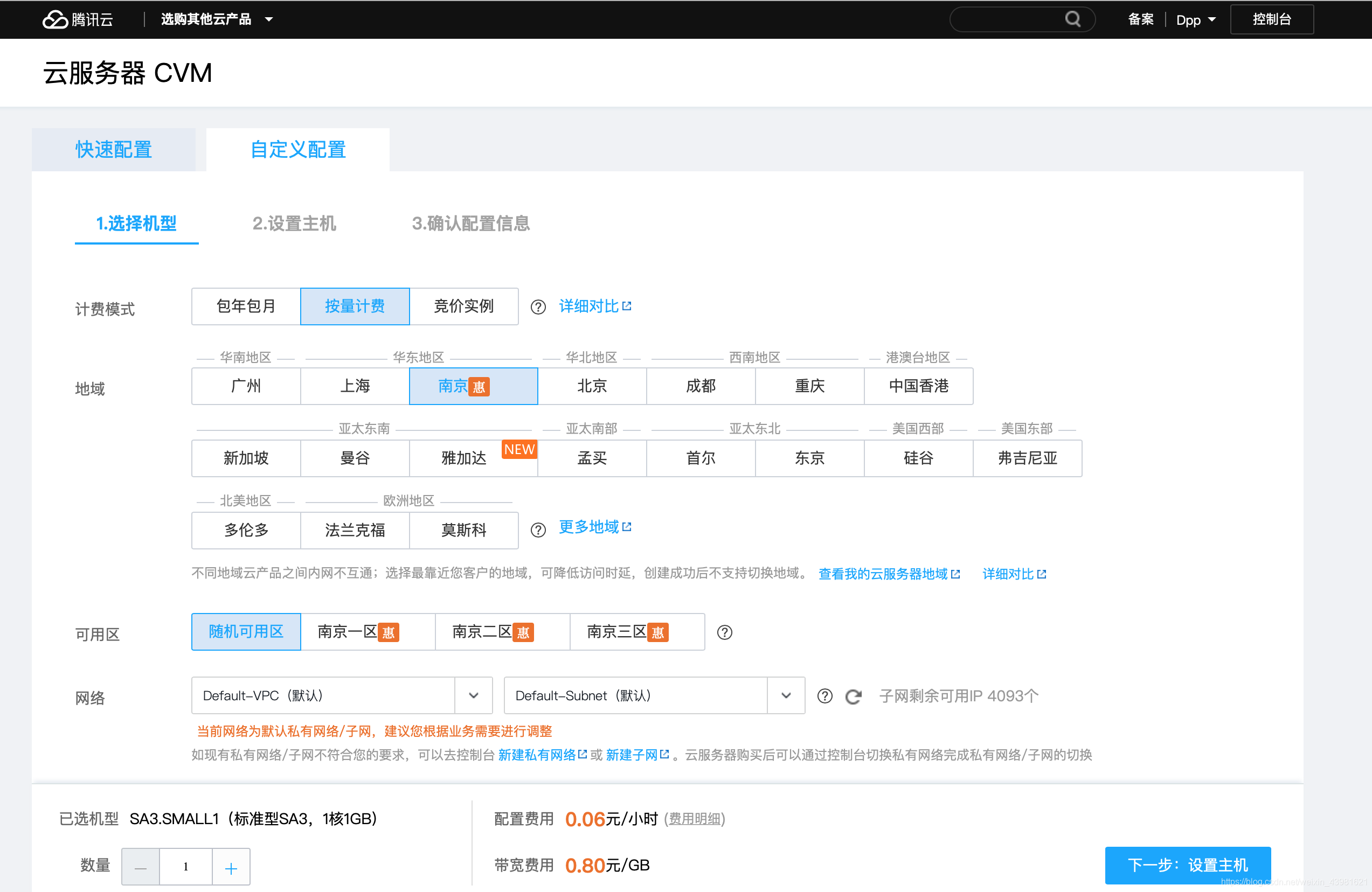Open 查看我的云服务器地域 link
Image resolution: width=1372 pixels, height=892 pixels.
click(889, 574)
